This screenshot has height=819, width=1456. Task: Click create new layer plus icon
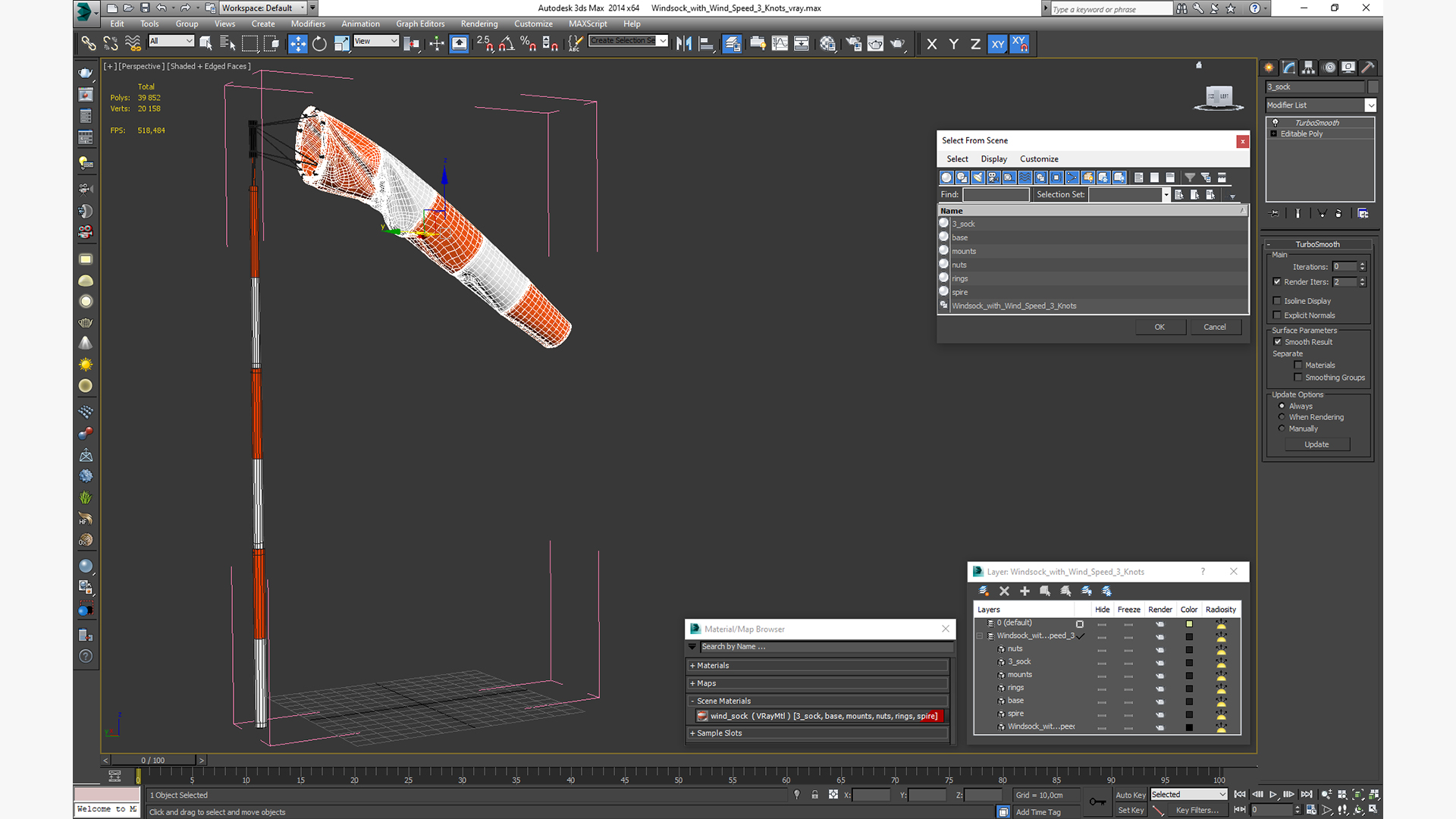pyautogui.click(x=1025, y=591)
